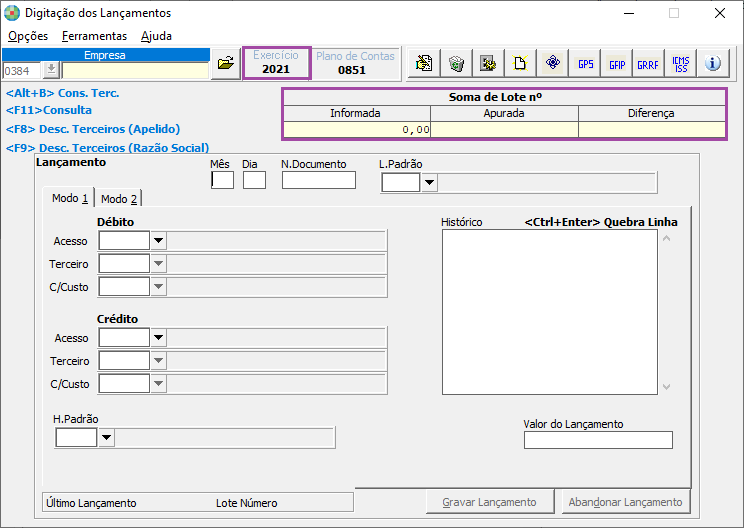Open the GPS toolbar button
The height and width of the screenshot is (528, 744).
tap(586, 63)
